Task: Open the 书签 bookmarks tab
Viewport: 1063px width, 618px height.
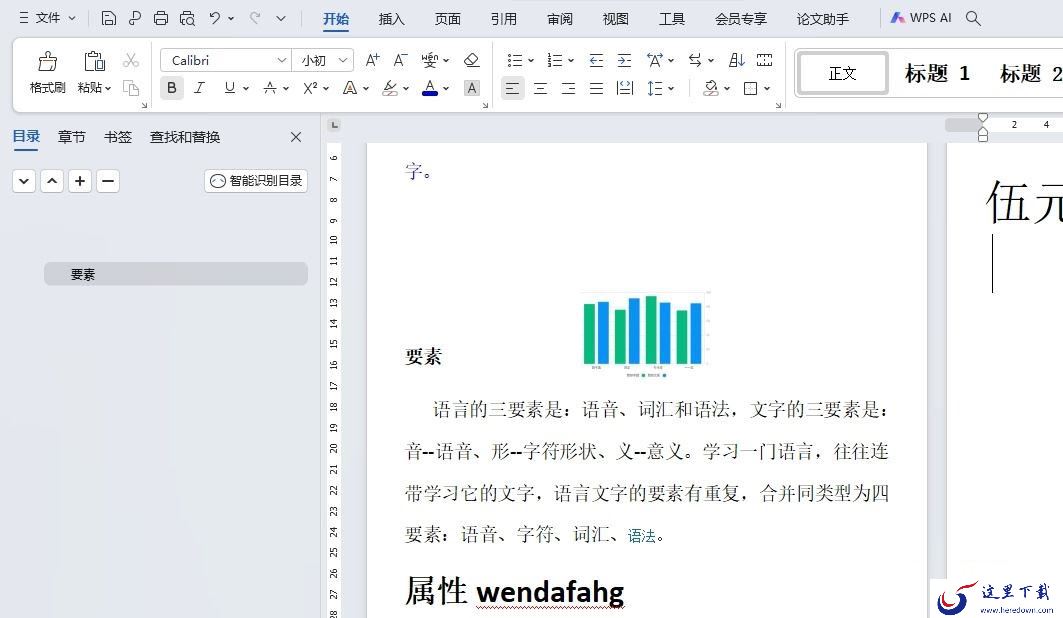Action: pos(118,137)
